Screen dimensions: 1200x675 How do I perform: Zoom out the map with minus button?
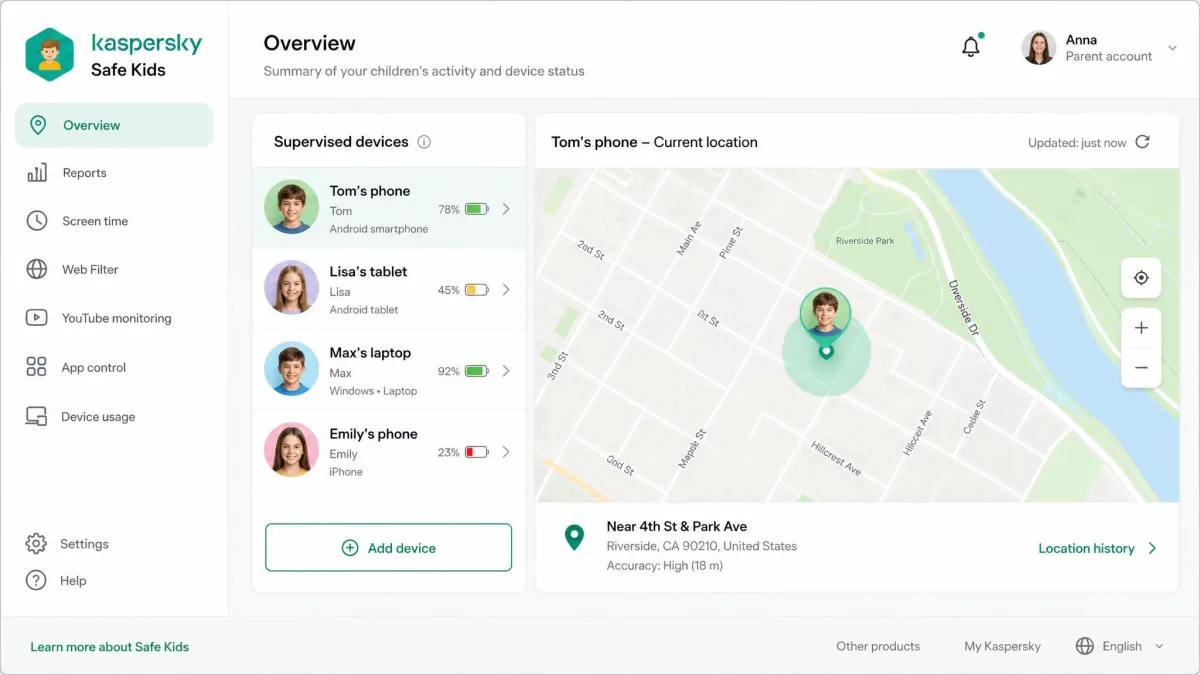(1141, 368)
